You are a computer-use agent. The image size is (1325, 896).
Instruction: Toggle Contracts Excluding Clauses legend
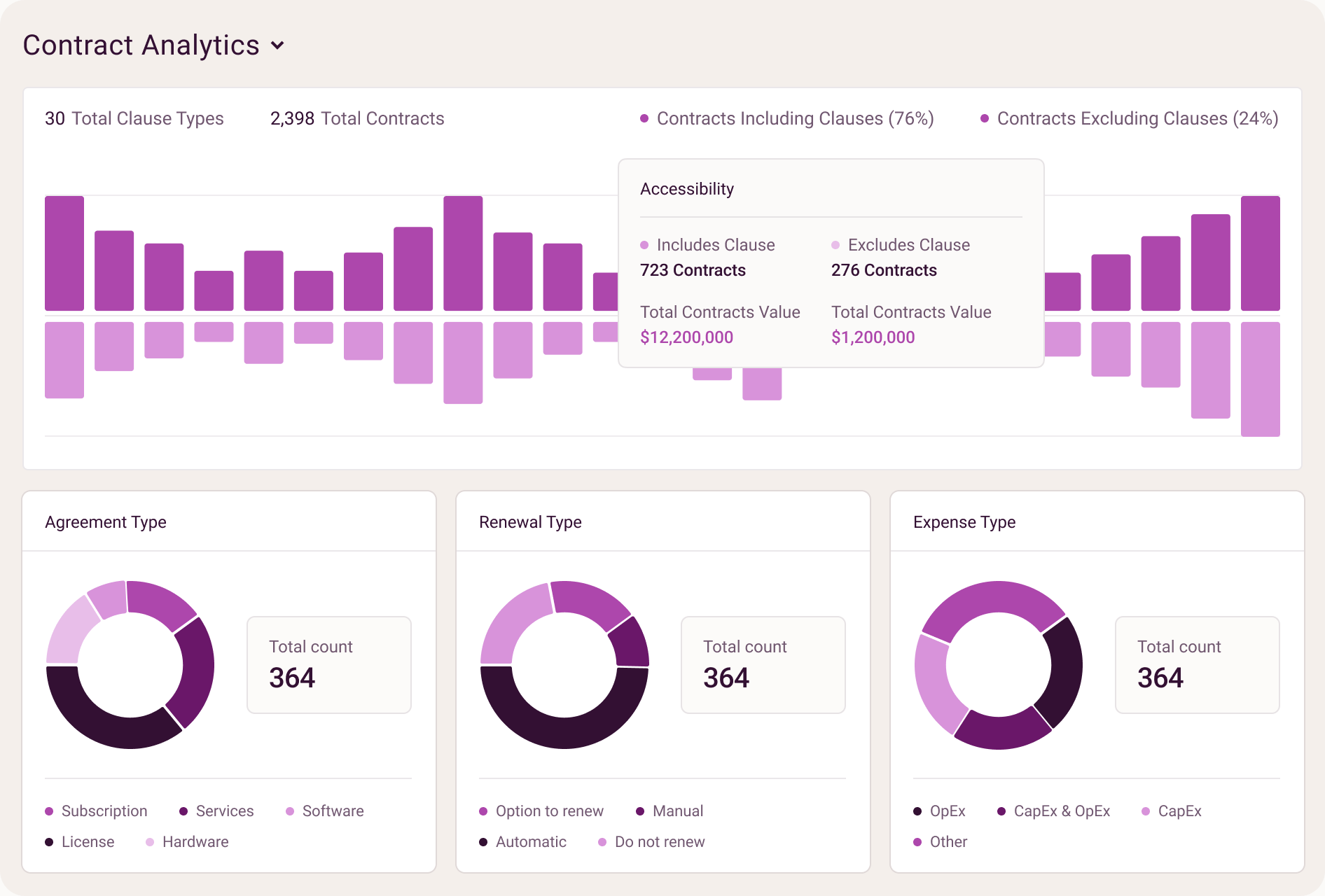pyautogui.click(x=1130, y=118)
